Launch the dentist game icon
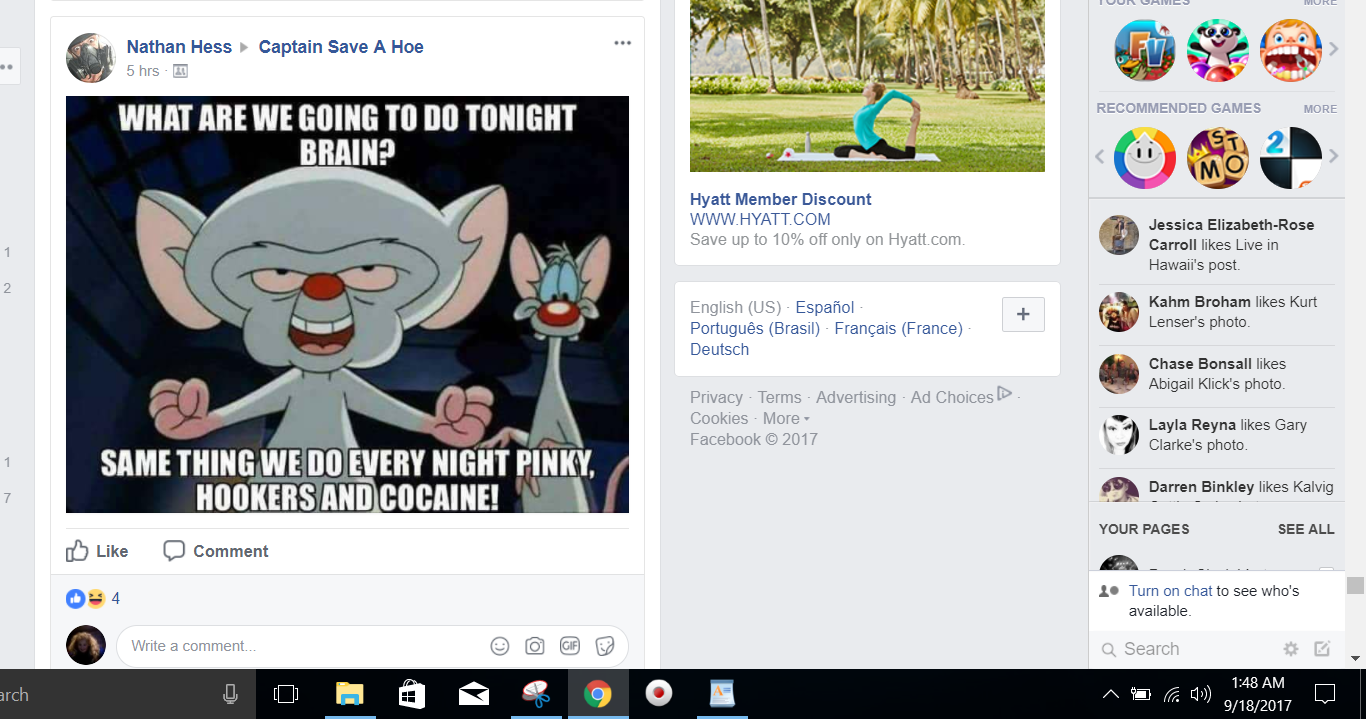The width and height of the screenshot is (1366, 719). pyautogui.click(x=1291, y=50)
